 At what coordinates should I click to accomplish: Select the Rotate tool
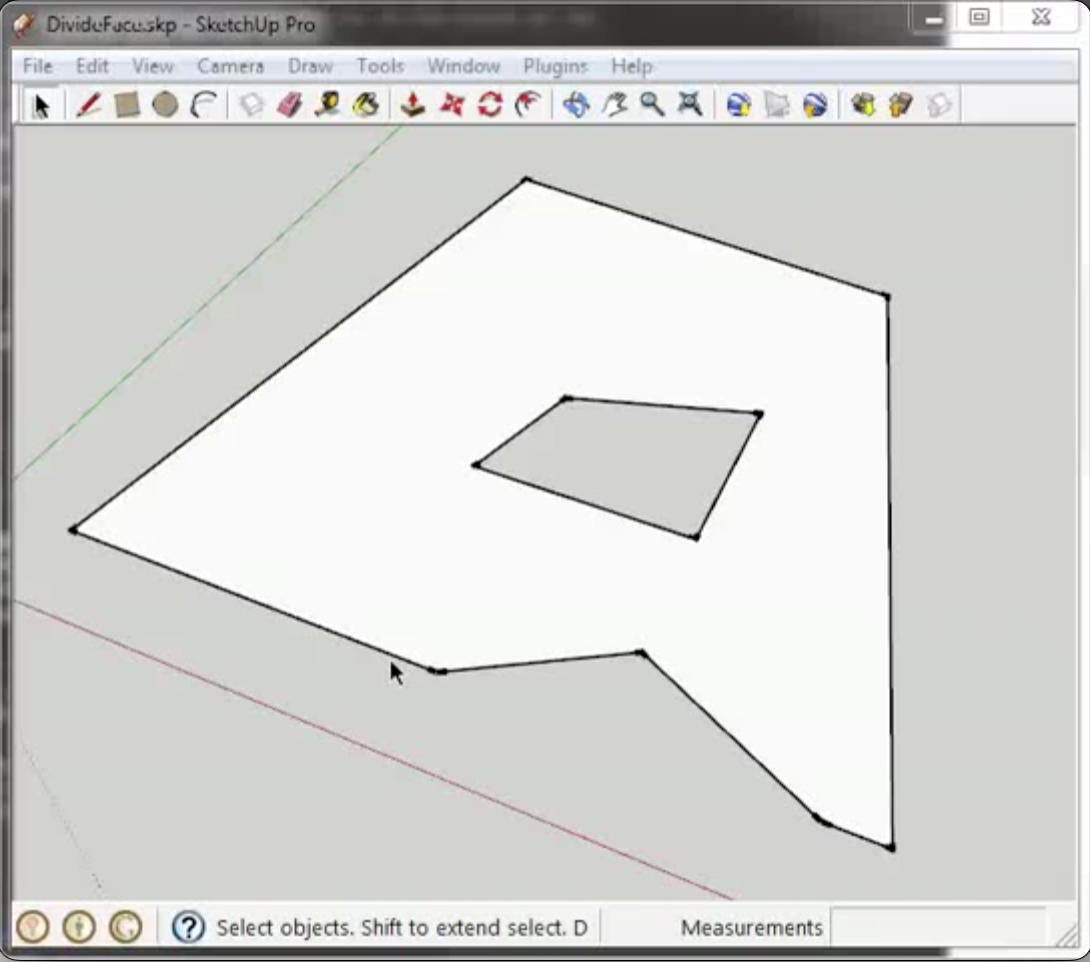pos(490,105)
